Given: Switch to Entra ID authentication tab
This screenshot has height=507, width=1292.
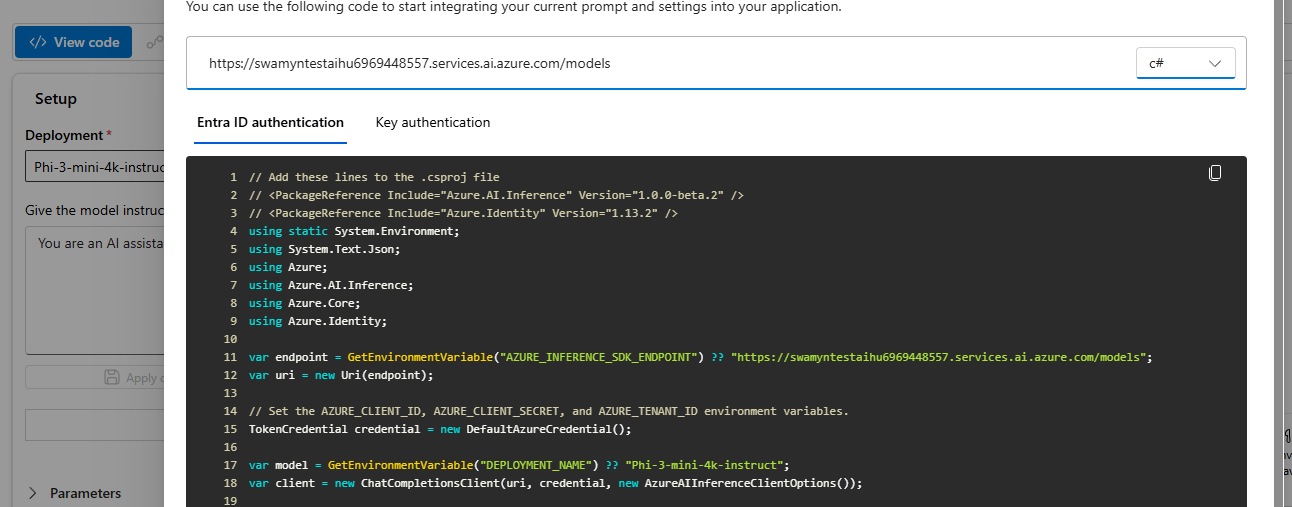Looking at the screenshot, I should coord(270,122).
